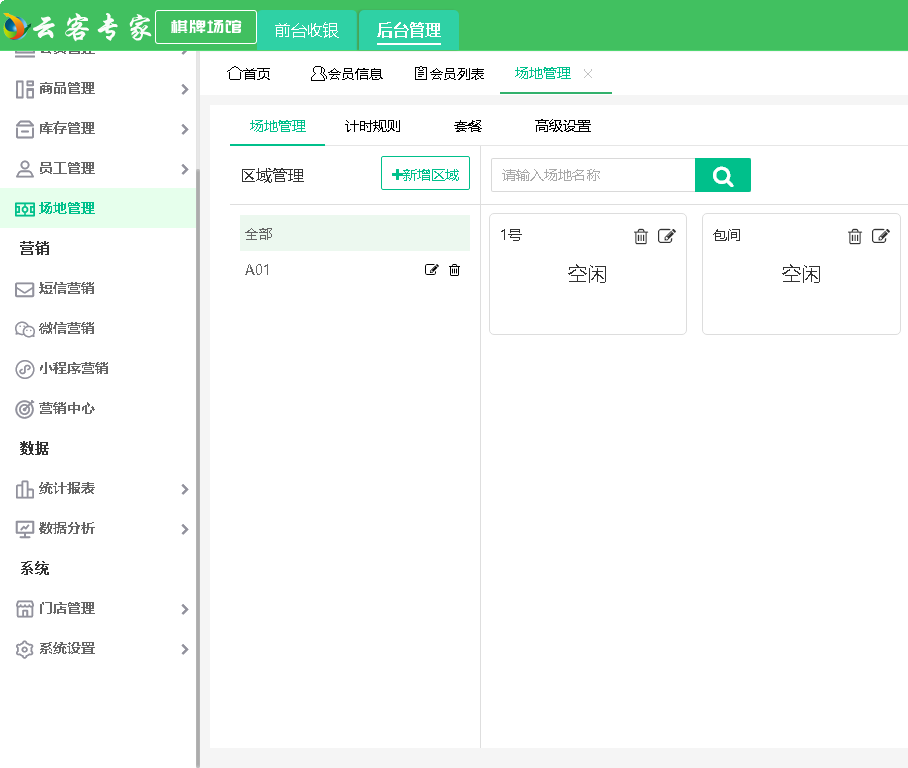Delete area A01 from the list
The height and width of the screenshot is (768, 908).
[x=455, y=270]
